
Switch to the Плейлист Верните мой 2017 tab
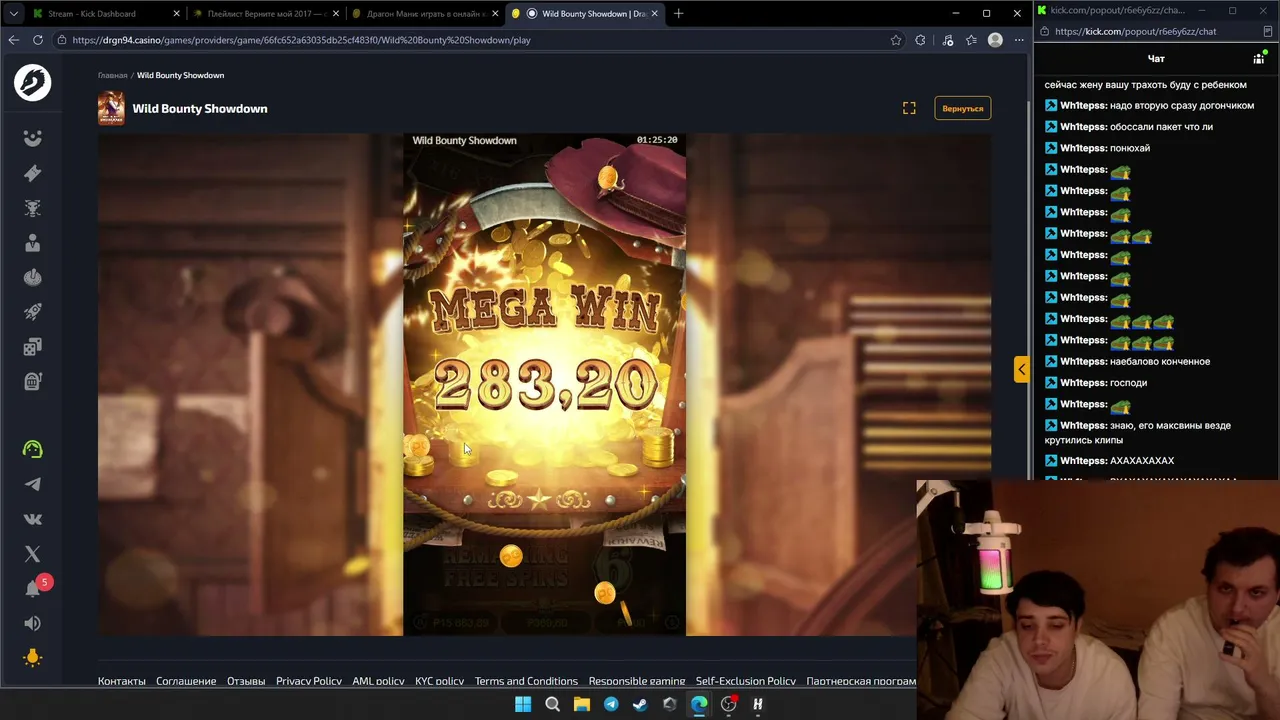tap(267, 14)
